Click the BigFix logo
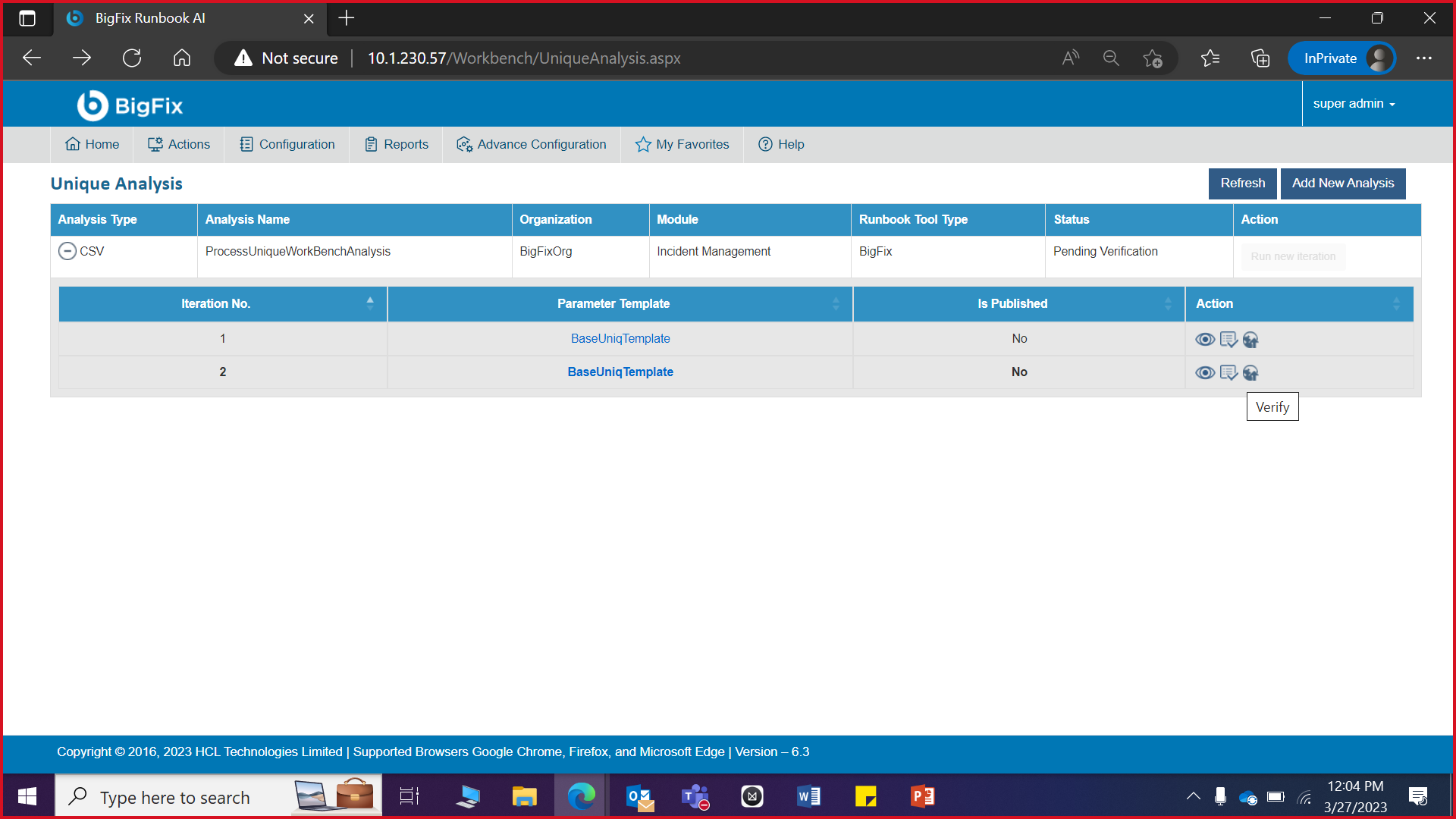The height and width of the screenshot is (819, 1456). (130, 105)
